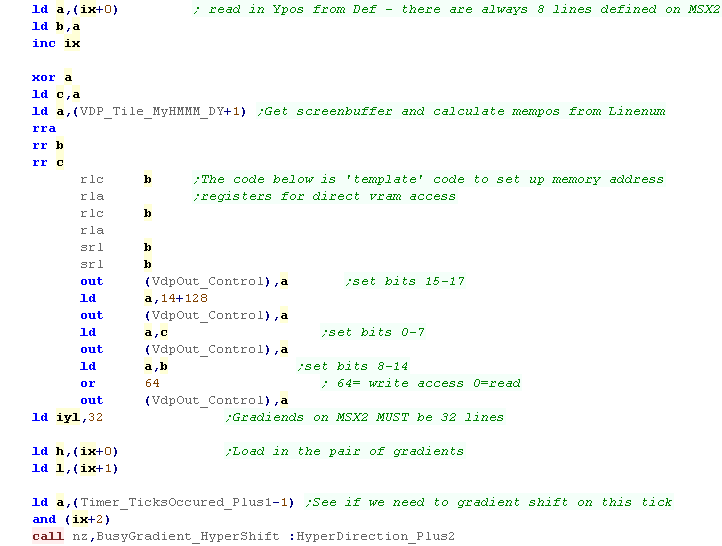Viewport: 722px width, 546px height.
Task: Click the "ld h,(ix+0)" instruction
Action: point(75,452)
